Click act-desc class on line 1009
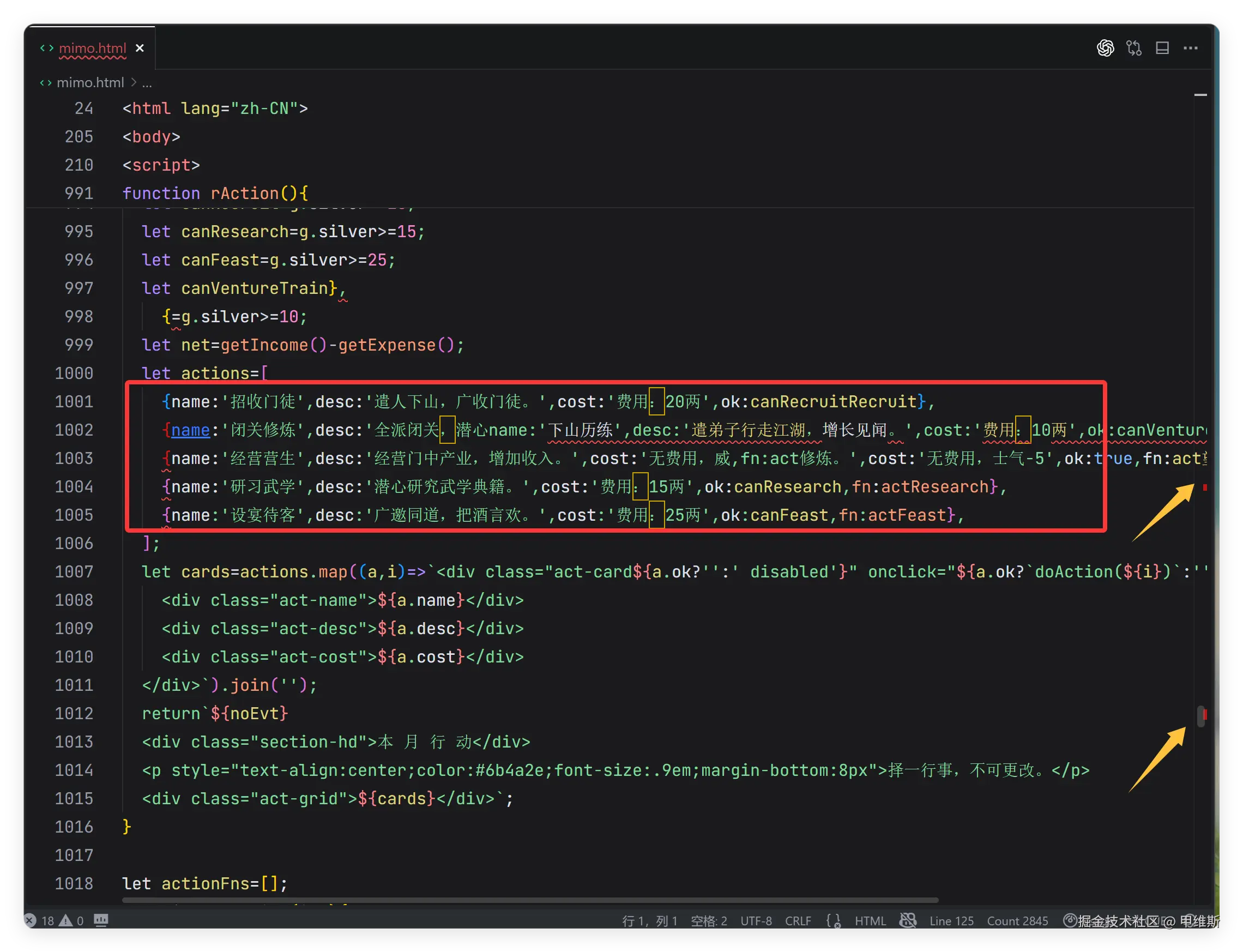 pos(318,629)
